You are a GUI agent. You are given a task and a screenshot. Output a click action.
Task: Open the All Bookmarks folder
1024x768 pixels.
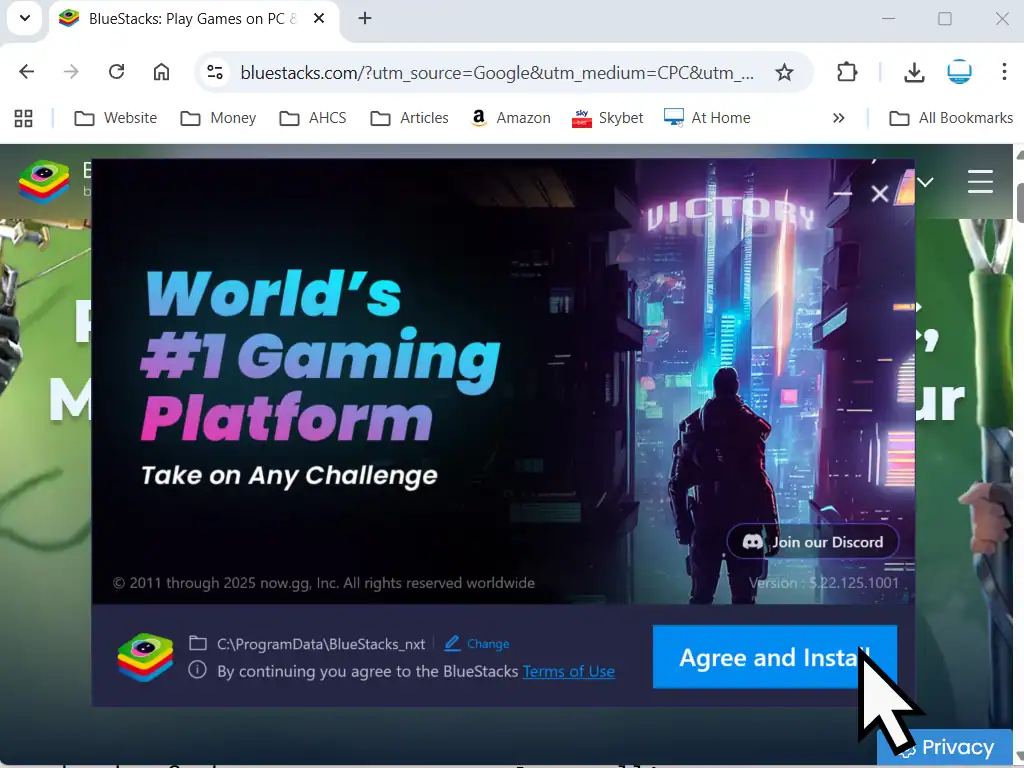point(951,118)
